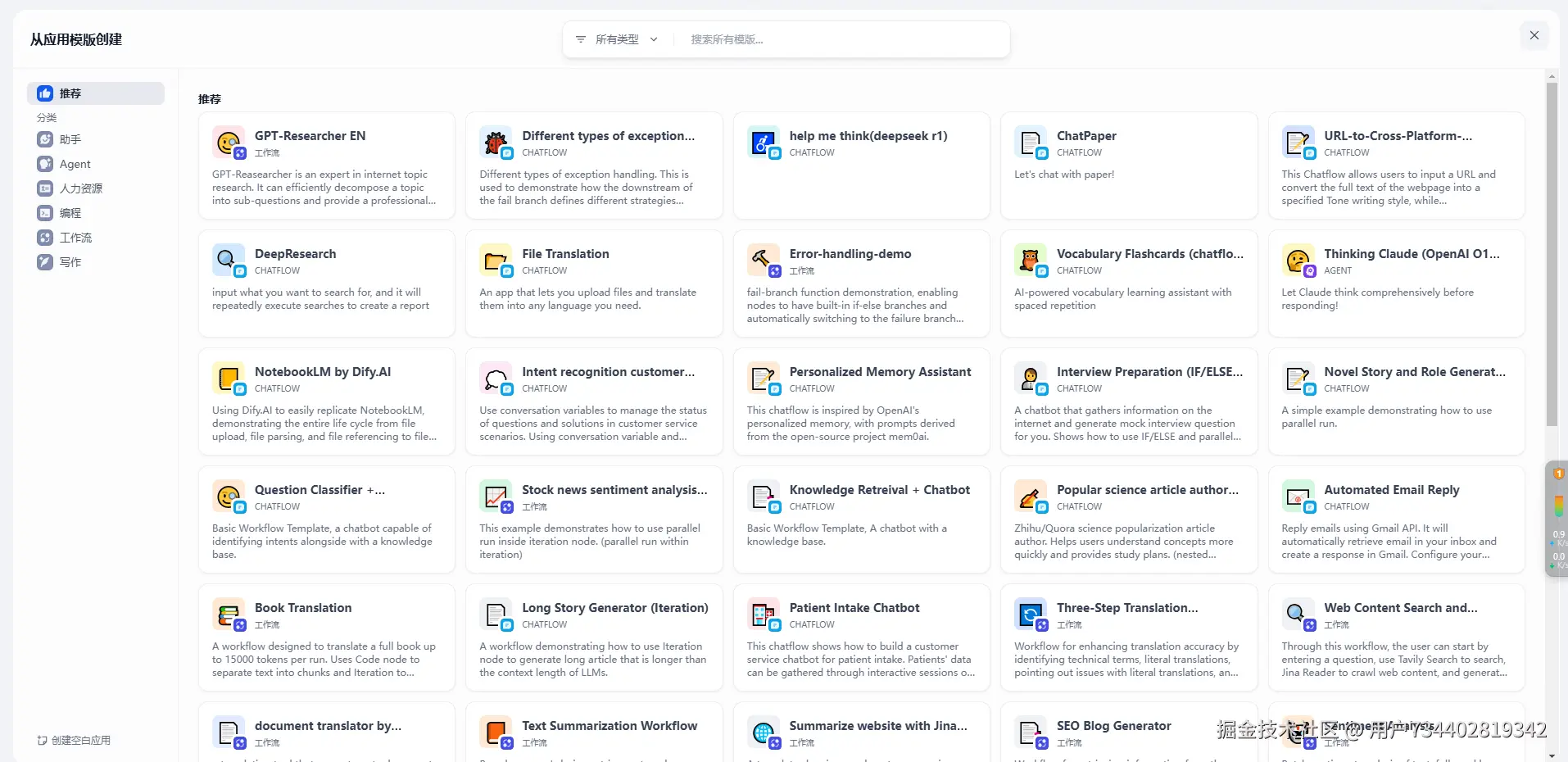Click the 'input what you want to search' description

coord(320,299)
